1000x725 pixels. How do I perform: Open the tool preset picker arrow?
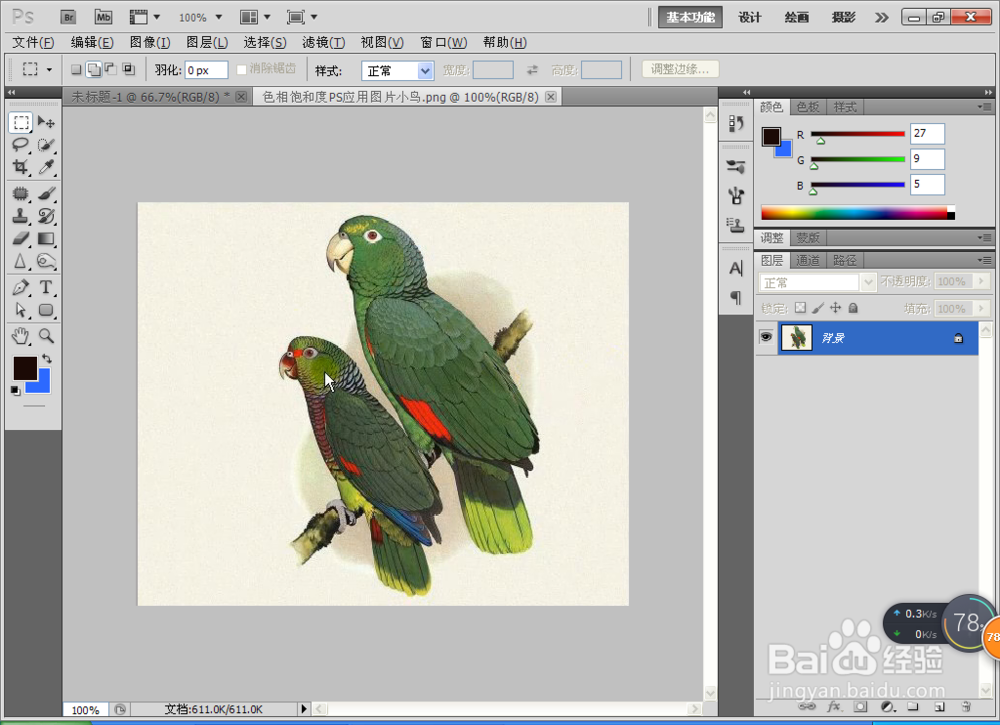49,70
